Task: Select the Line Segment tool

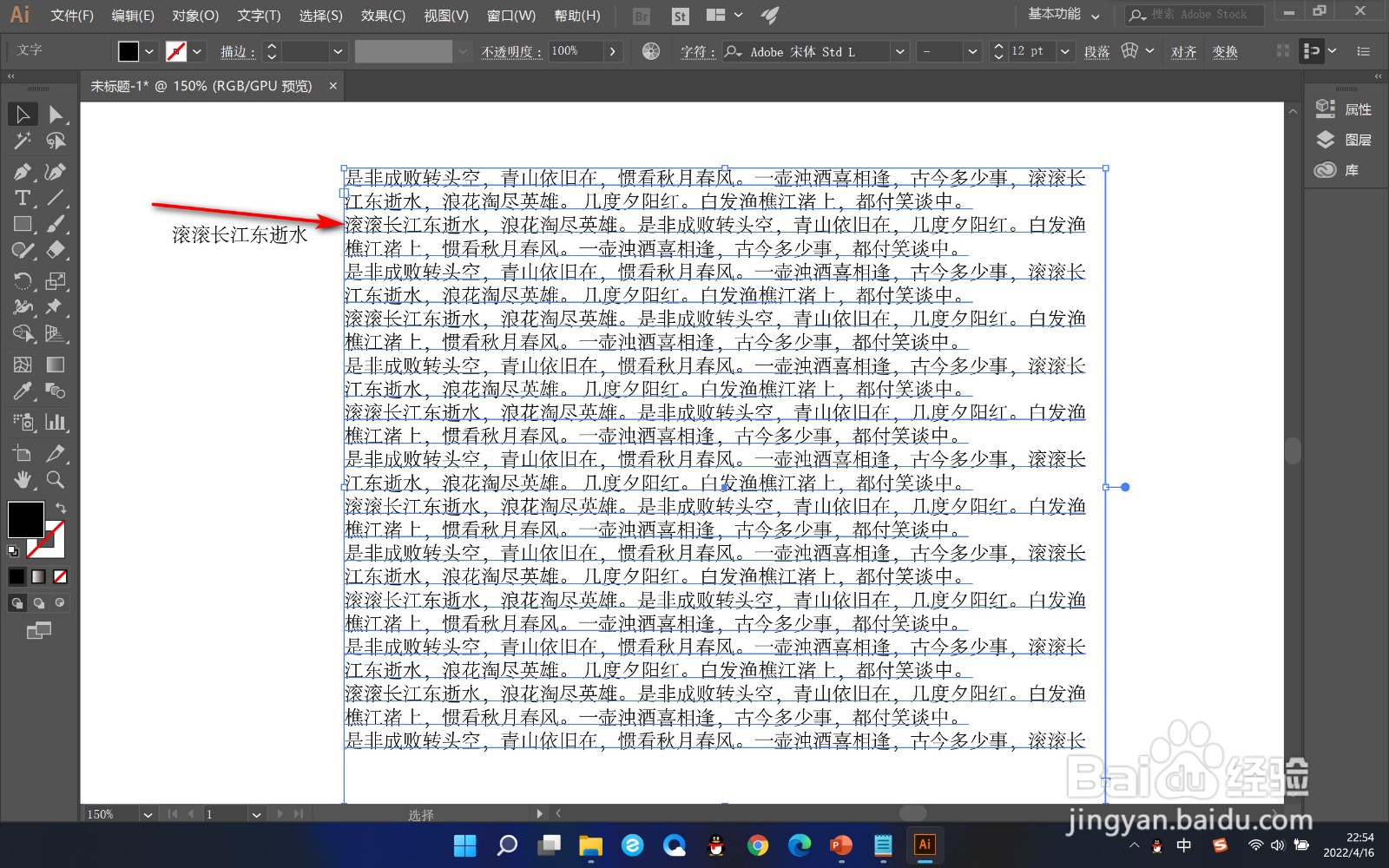Action: pyautogui.click(x=56, y=198)
